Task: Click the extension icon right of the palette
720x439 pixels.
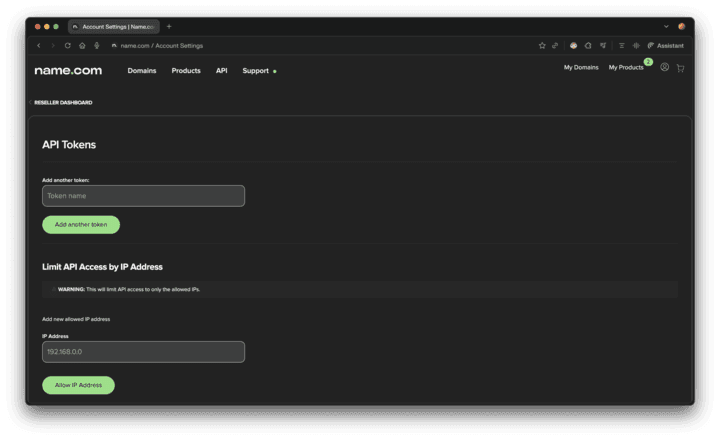Action: pyautogui.click(x=588, y=45)
